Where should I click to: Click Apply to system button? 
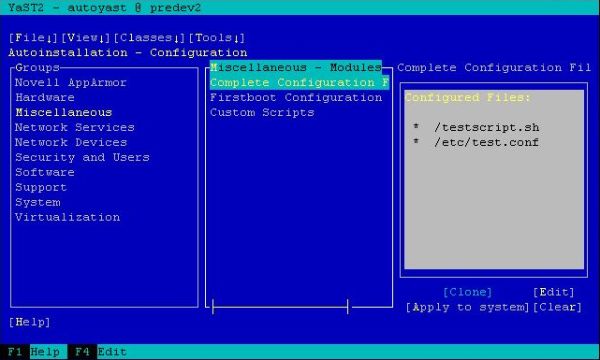coord(467,307)
